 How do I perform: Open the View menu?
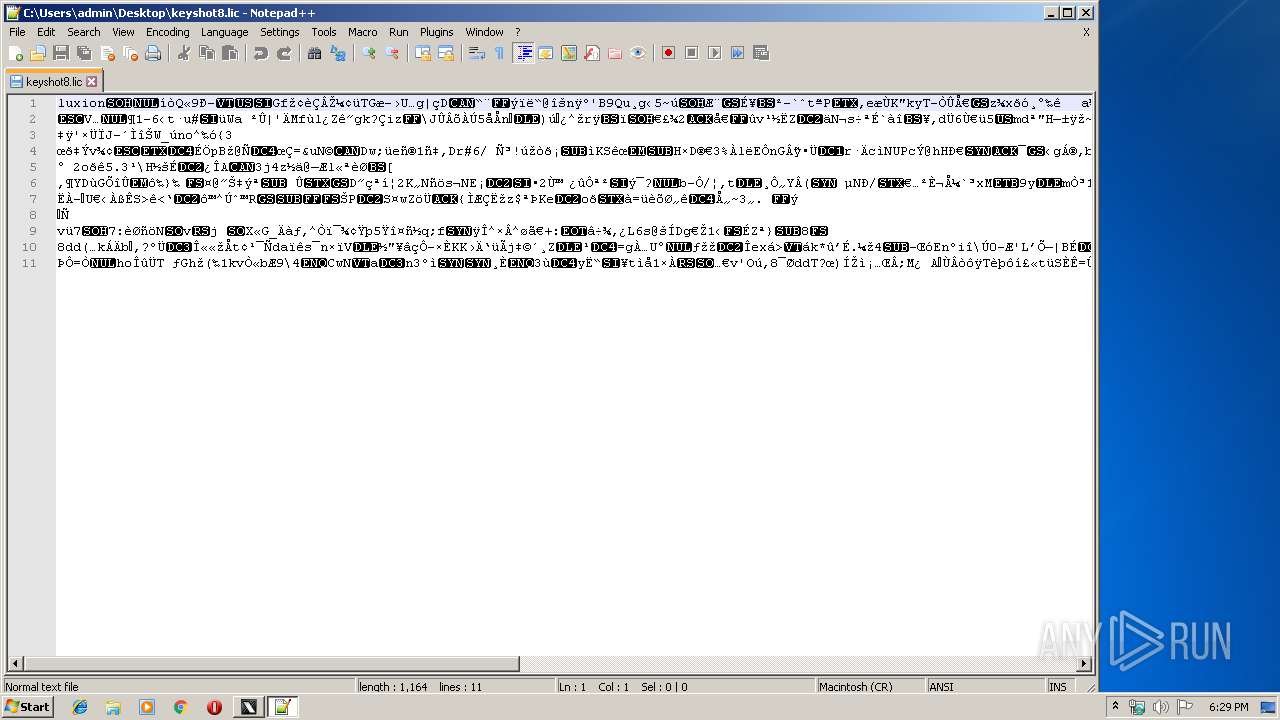click(123, 32)
